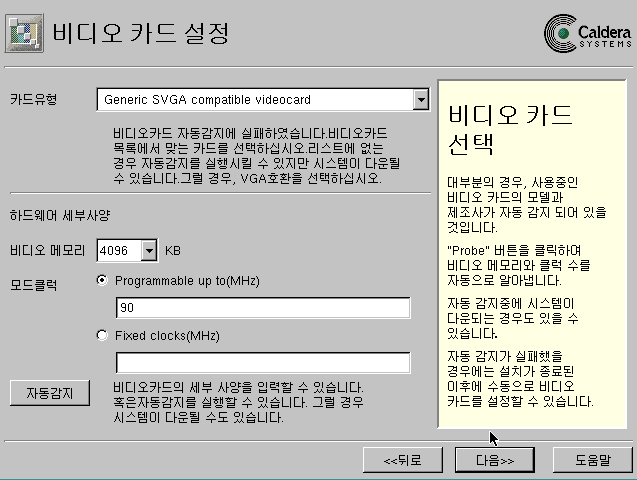
Task: Click the 자동감지 probe button
Action: [x=50, y=393]
